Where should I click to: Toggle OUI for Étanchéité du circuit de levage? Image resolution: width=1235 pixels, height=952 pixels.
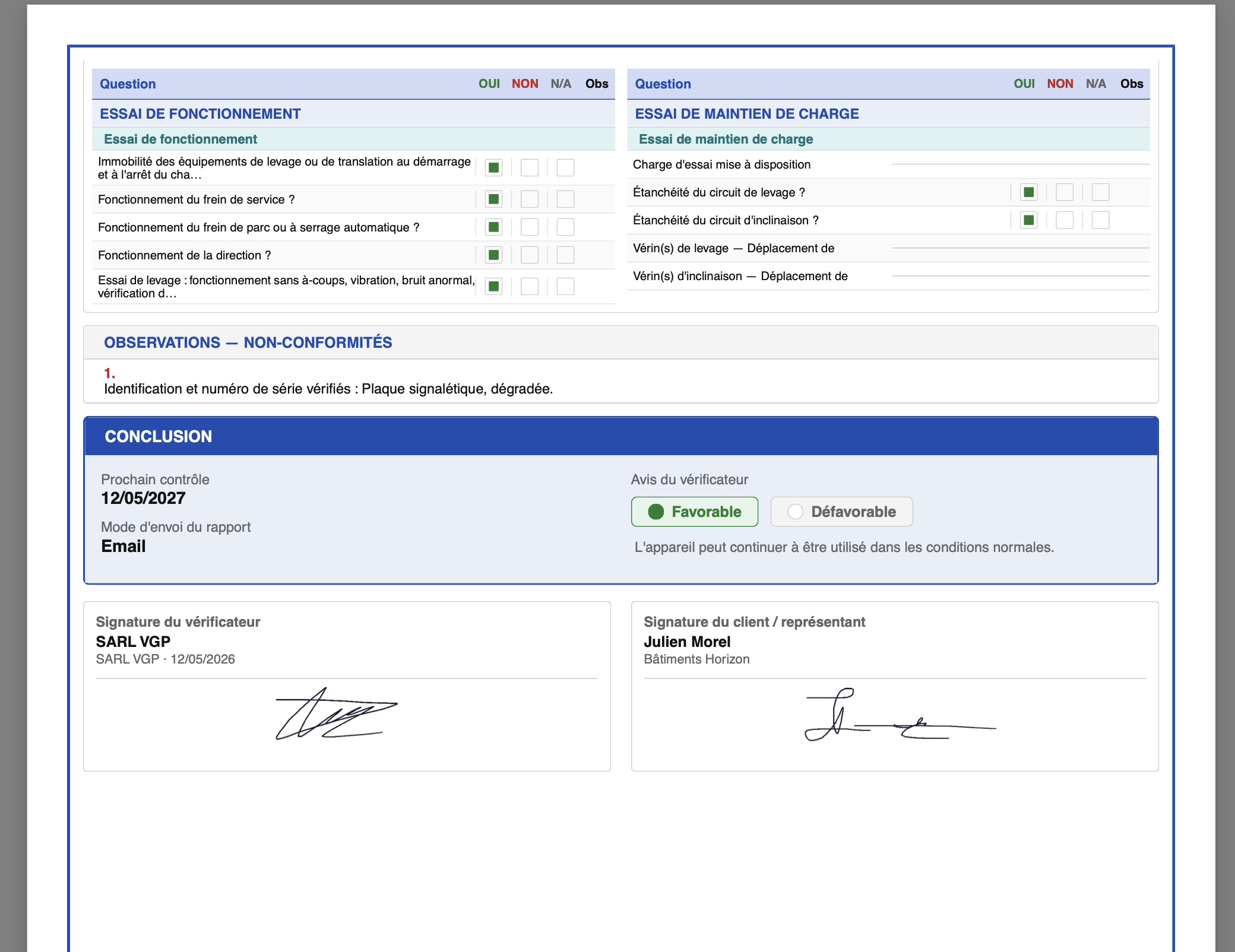tap(1029, 192)
